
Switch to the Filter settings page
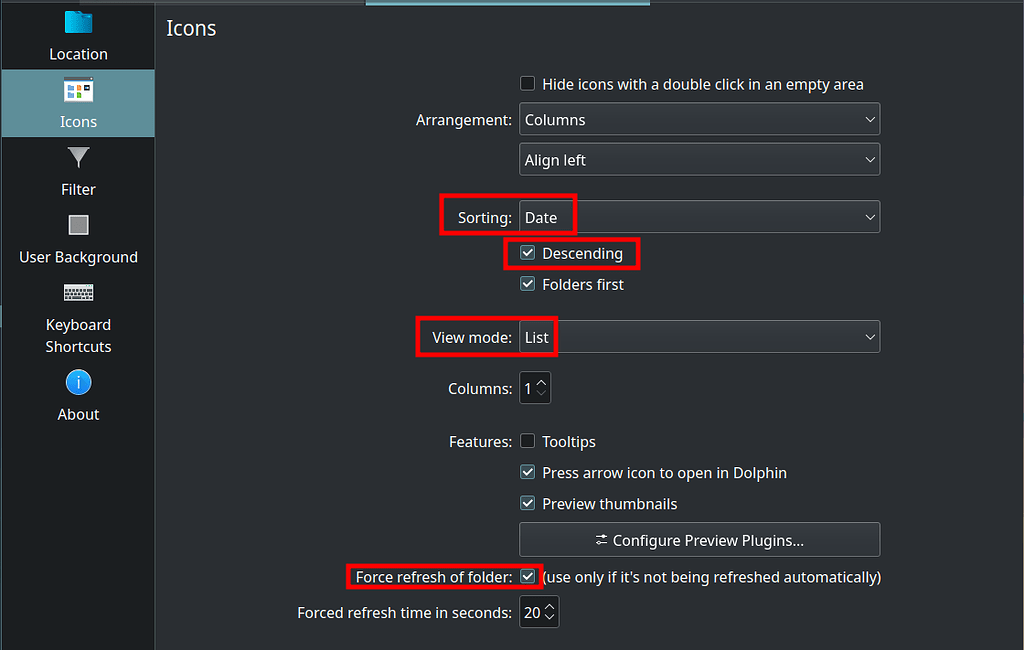78,172
